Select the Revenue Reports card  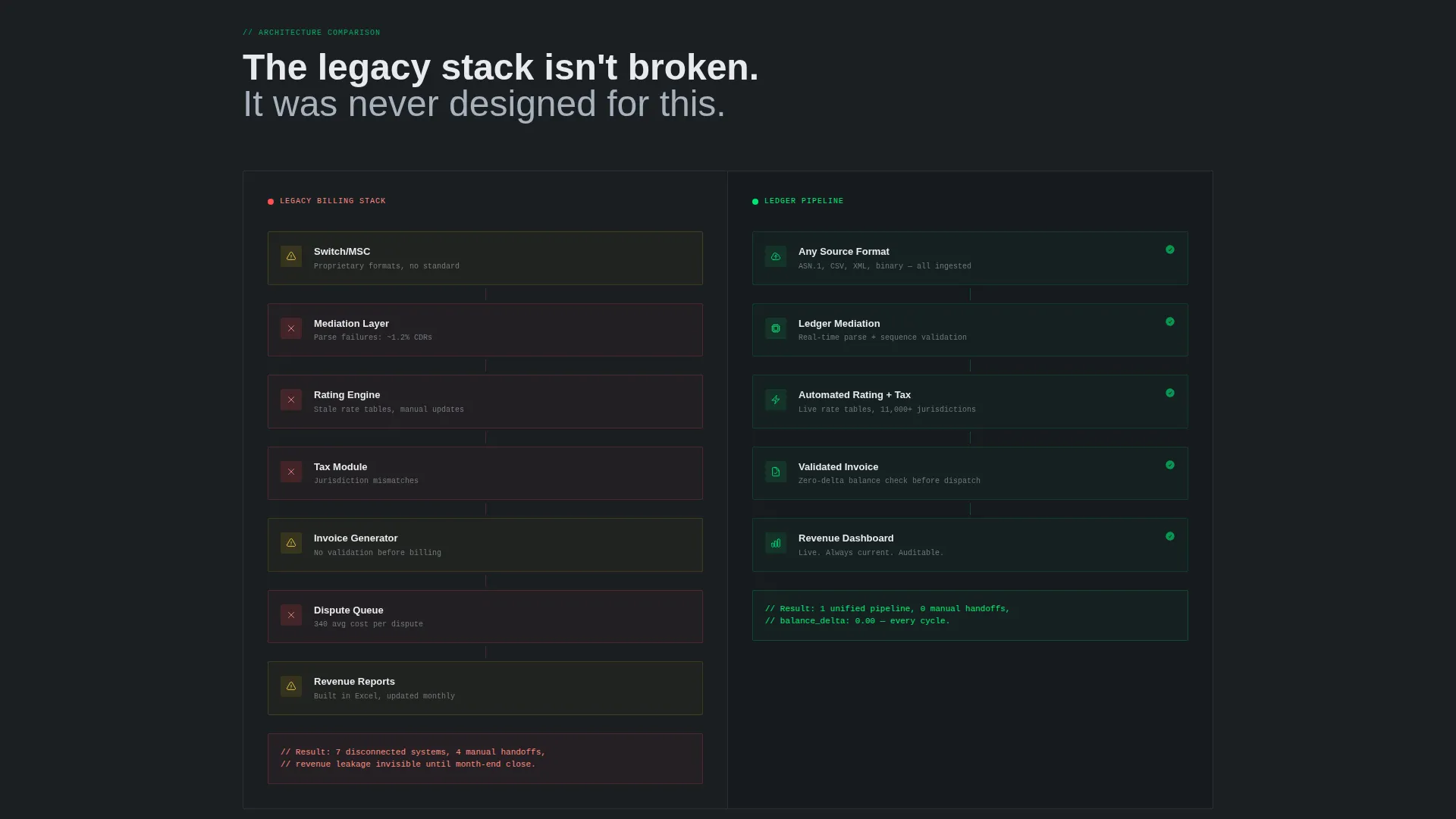click(x=485, y=688)
